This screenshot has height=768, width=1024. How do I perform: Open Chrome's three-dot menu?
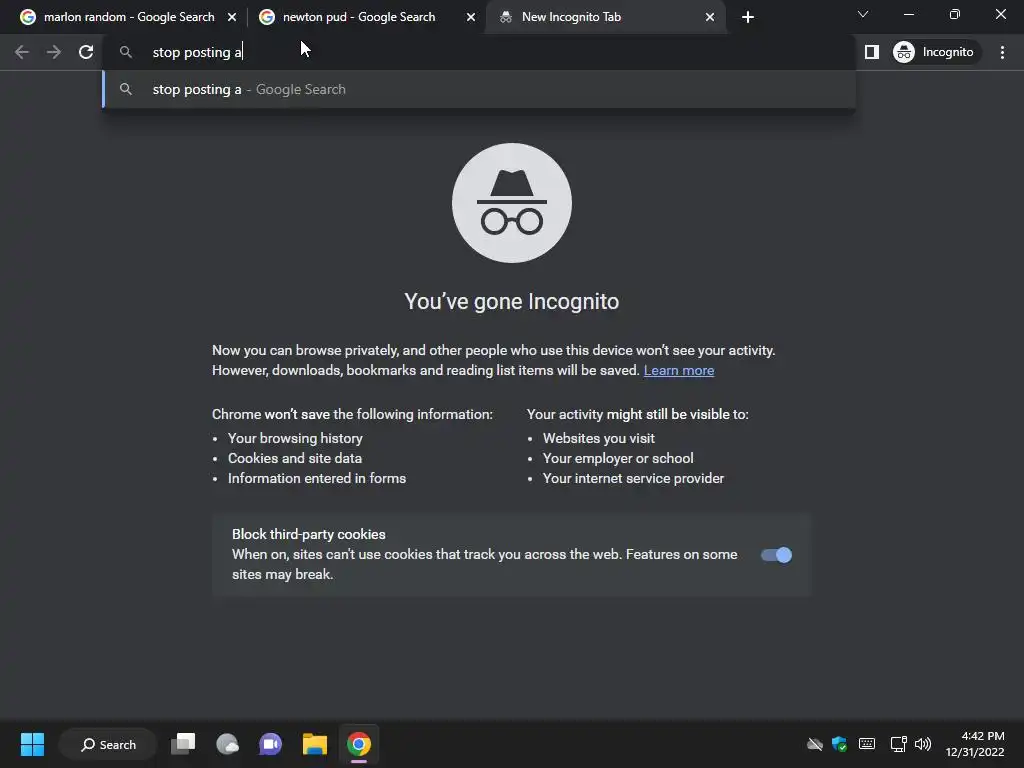(1002, 52)
